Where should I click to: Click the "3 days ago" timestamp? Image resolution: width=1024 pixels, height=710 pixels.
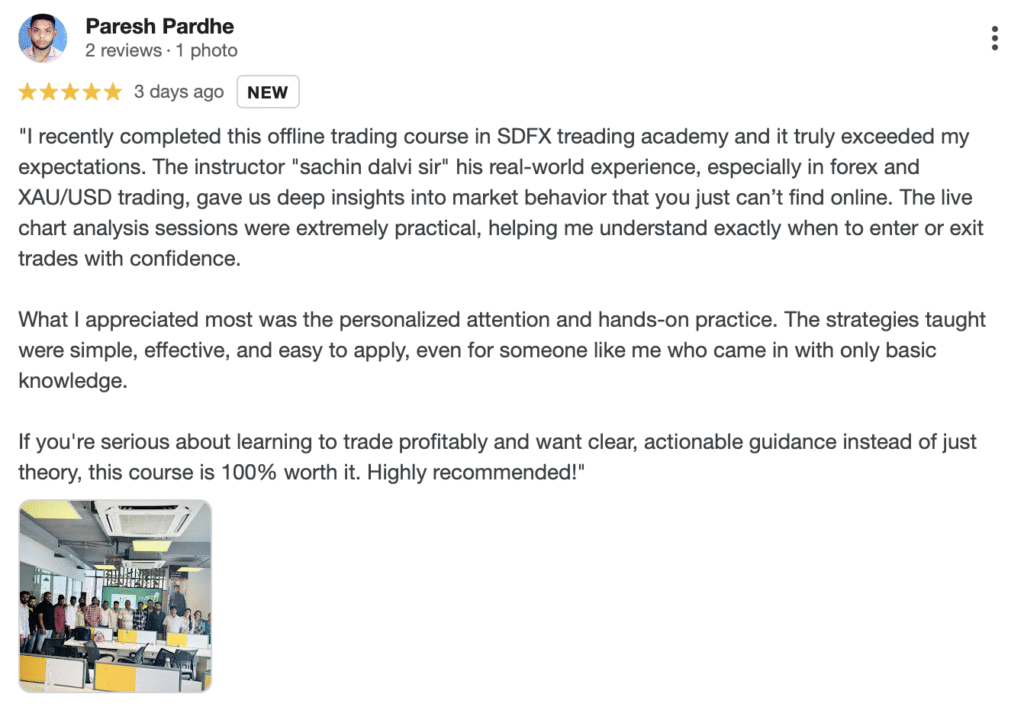[x=179, y=92]
